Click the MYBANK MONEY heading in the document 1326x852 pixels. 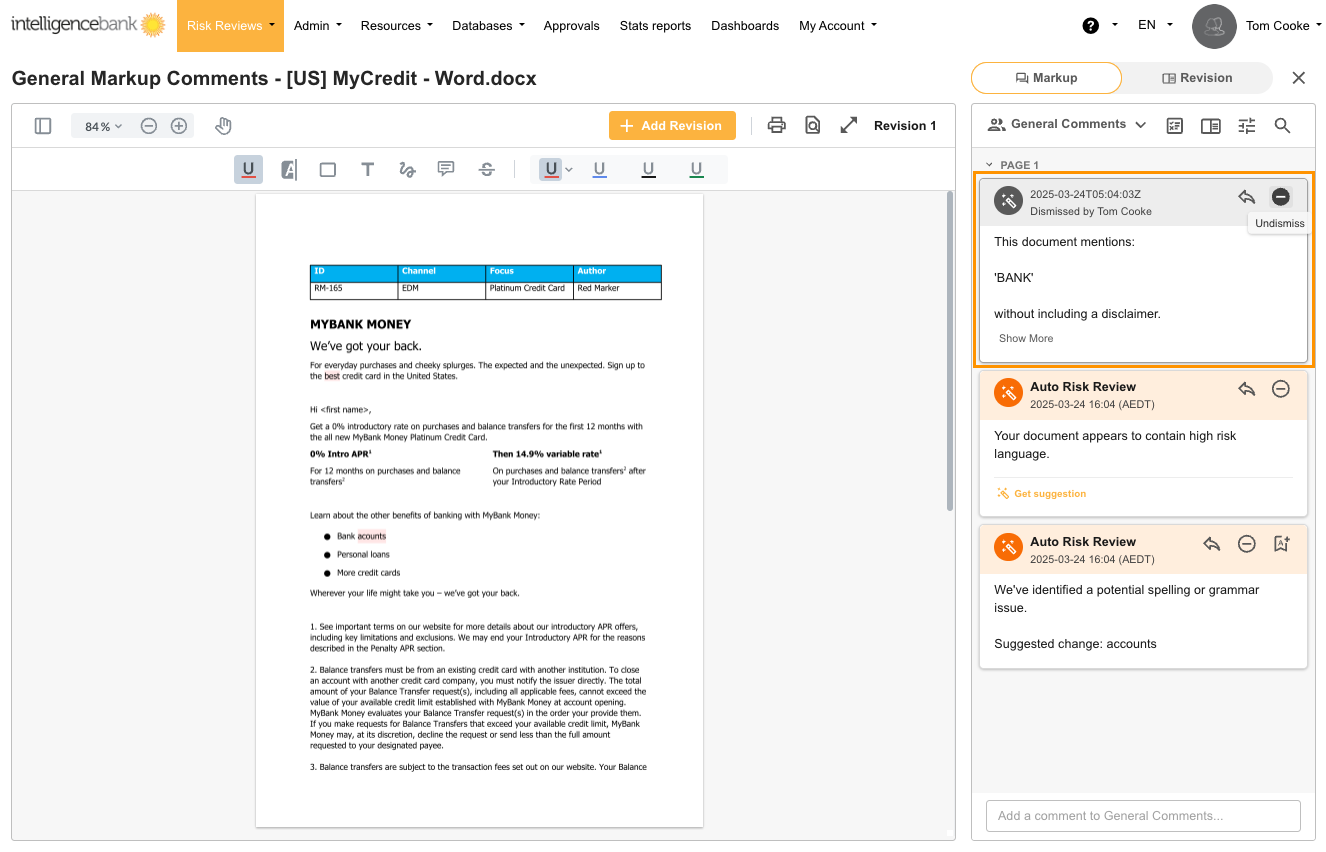[x=360, y=324]
